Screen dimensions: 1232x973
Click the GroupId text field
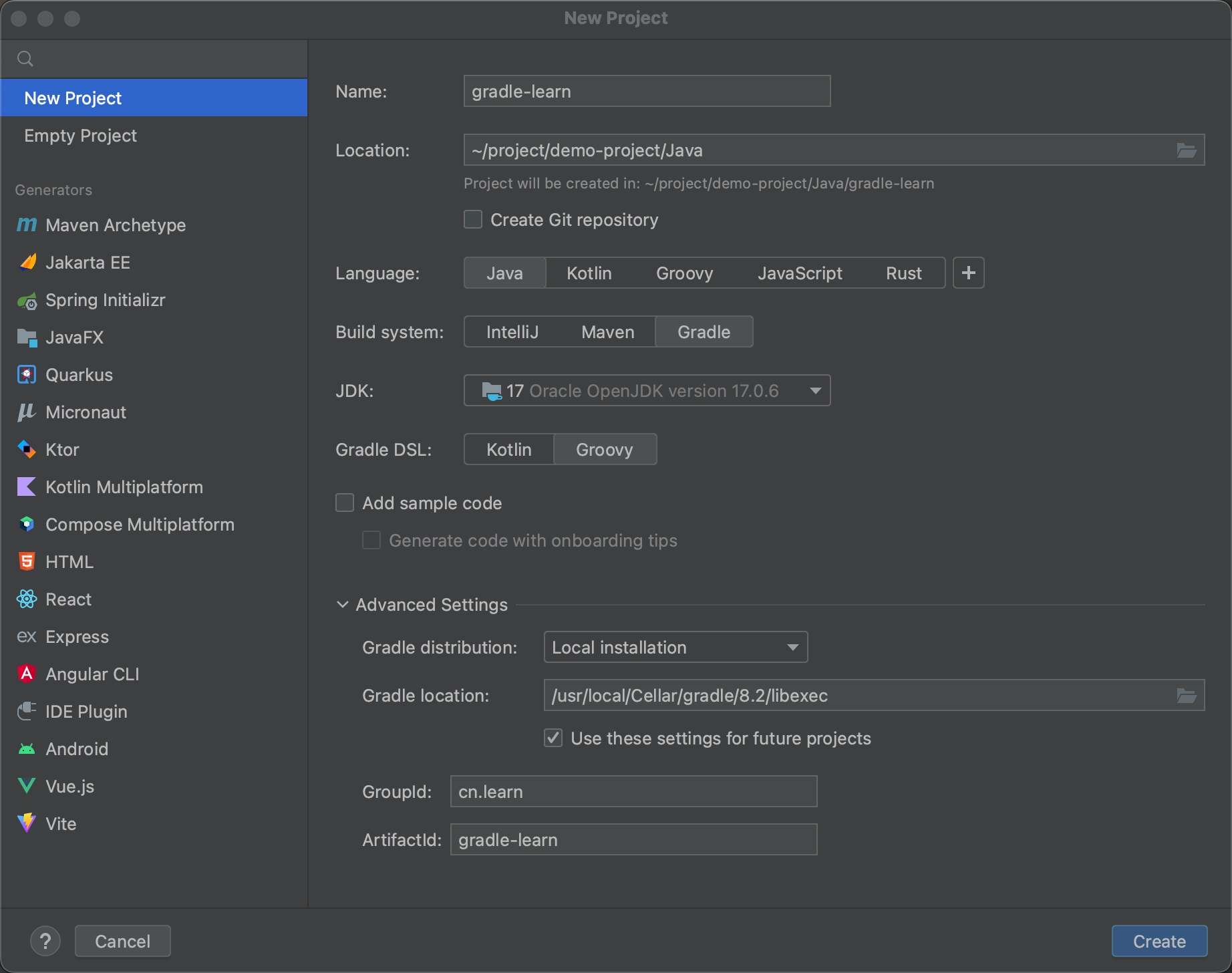click(633, 792)
